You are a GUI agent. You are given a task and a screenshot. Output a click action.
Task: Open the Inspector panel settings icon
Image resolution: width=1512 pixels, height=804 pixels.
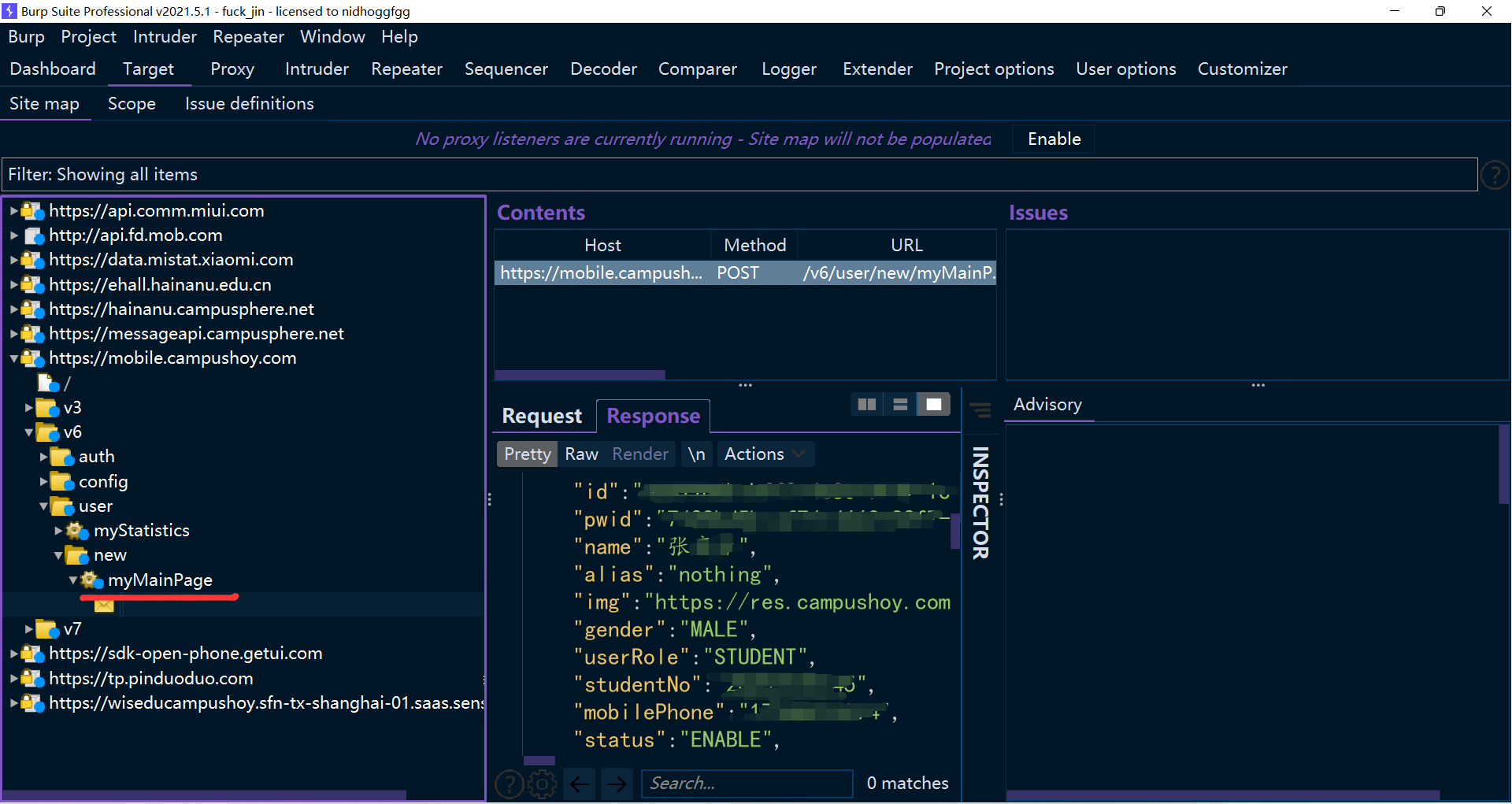click(980, 410)
